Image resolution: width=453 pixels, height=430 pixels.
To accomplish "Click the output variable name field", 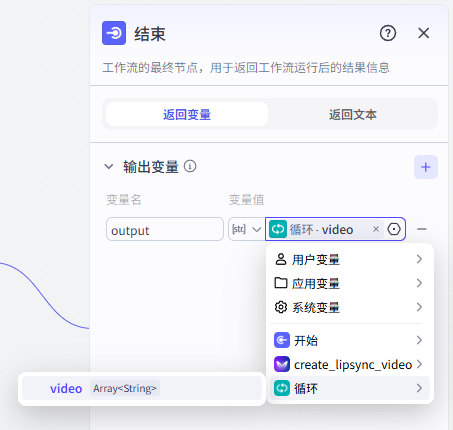I will [x=165, y=229].
